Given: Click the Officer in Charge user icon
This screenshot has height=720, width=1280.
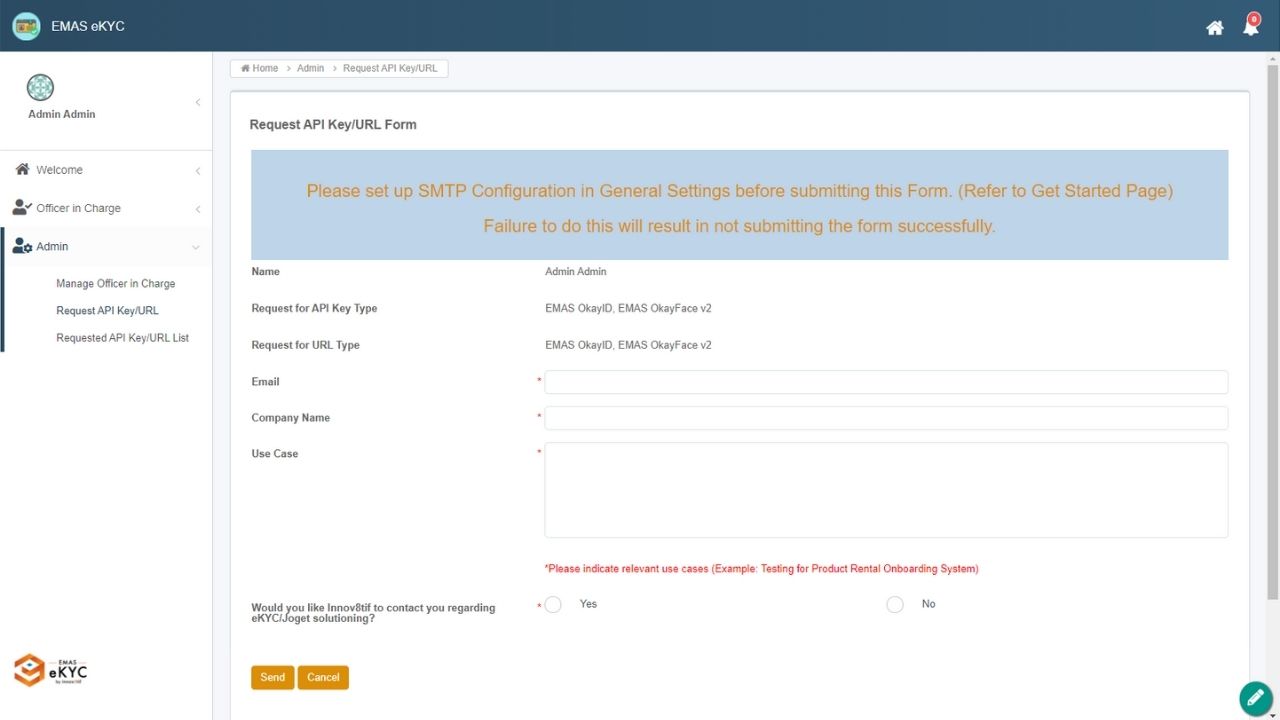Looking at the screenshot, I should (22, 208).
